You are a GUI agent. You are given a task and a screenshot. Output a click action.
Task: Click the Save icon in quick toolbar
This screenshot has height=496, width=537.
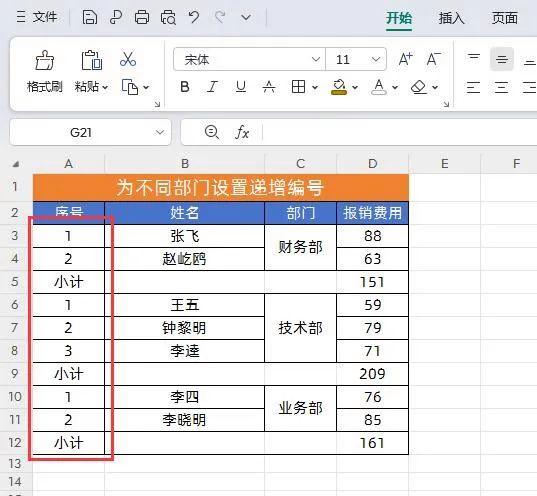pos(90,17)
